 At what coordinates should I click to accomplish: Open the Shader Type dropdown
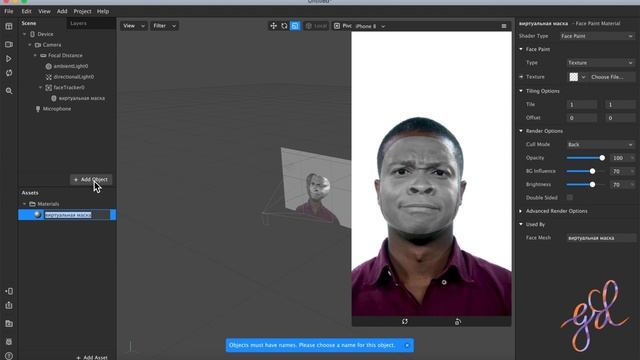coord(596,36)
